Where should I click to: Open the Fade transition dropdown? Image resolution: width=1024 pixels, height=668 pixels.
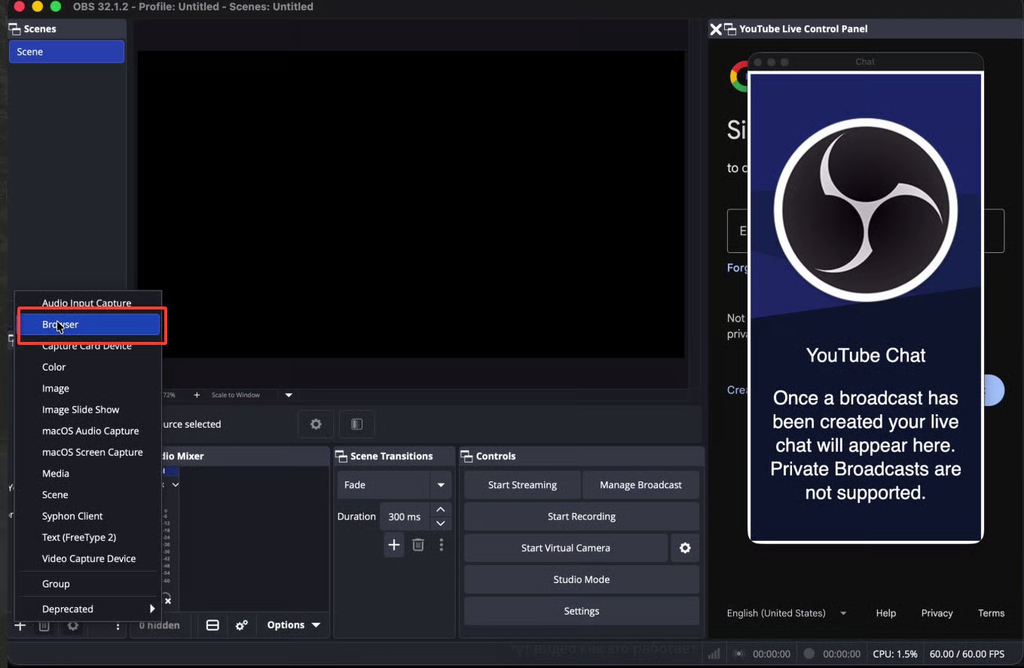[393, 485]
